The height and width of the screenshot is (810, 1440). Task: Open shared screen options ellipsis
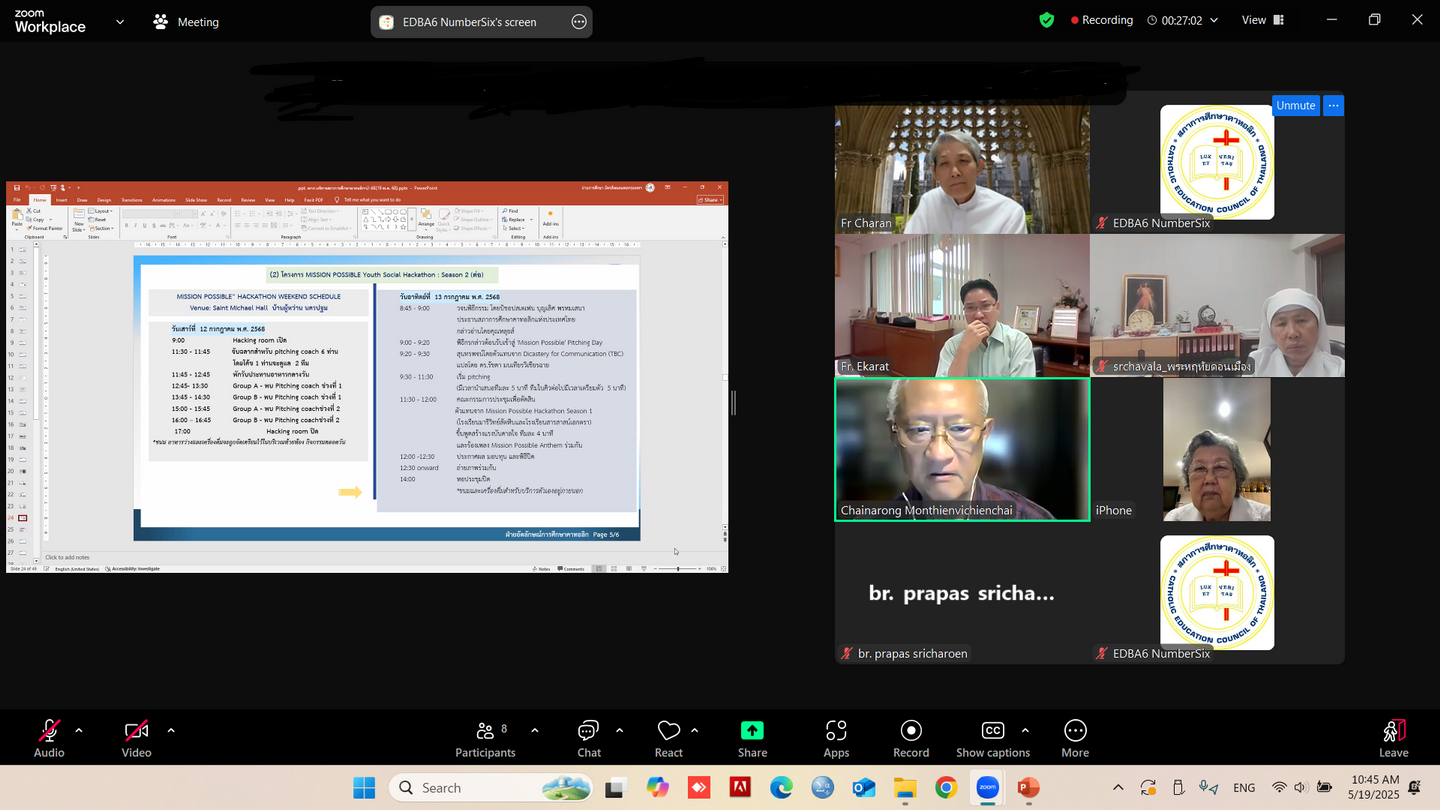tap(579, 22)
